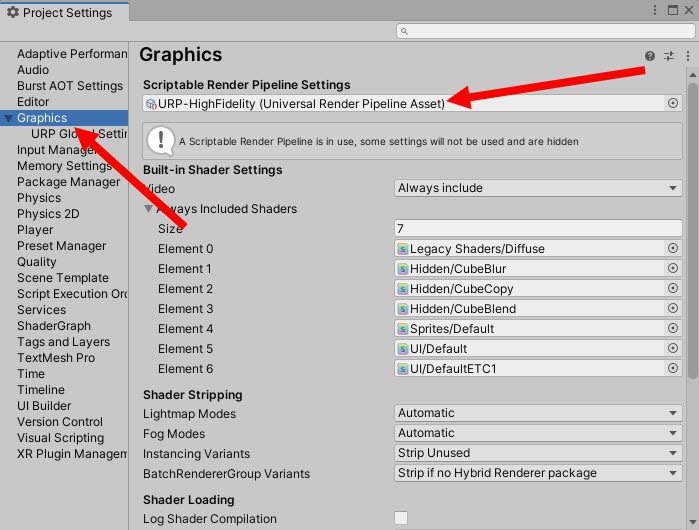The height and width of the screenshot is (530, 699).
Task: Click the Project Settings gear icon
Action: (x=13, y=12)
